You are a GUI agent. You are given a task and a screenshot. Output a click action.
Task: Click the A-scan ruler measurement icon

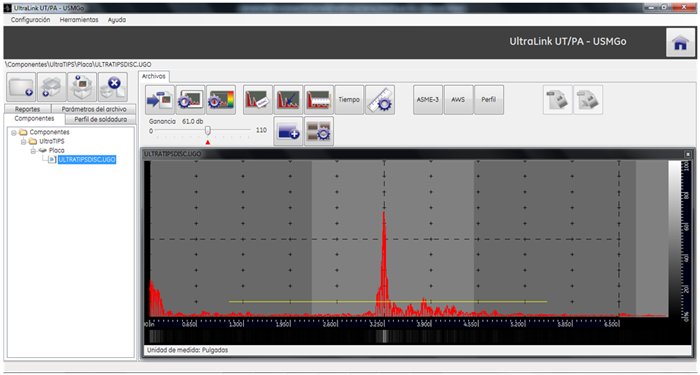(x=319, y=100)
